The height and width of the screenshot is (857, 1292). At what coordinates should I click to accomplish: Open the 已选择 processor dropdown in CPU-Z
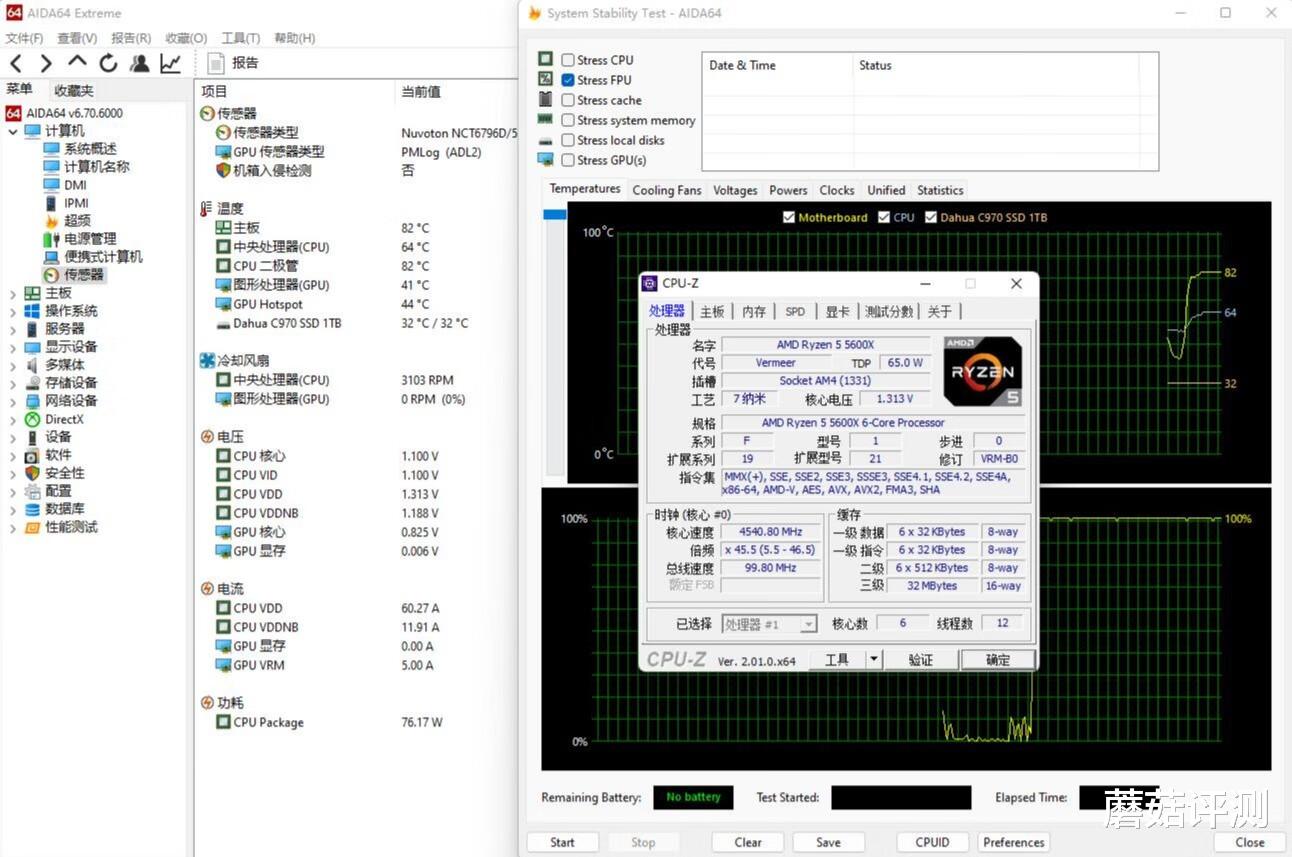coord(807,623)
